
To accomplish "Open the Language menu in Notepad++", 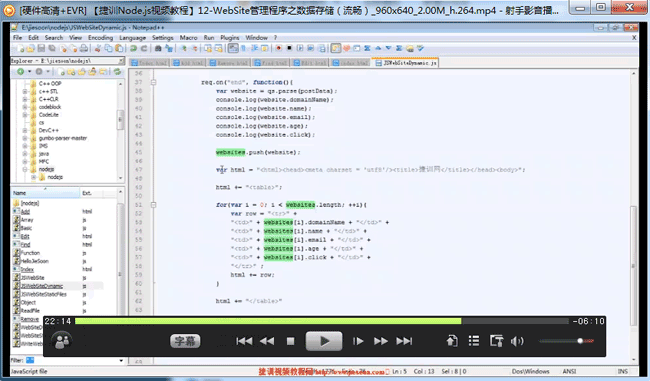I will tap(132, 37).
